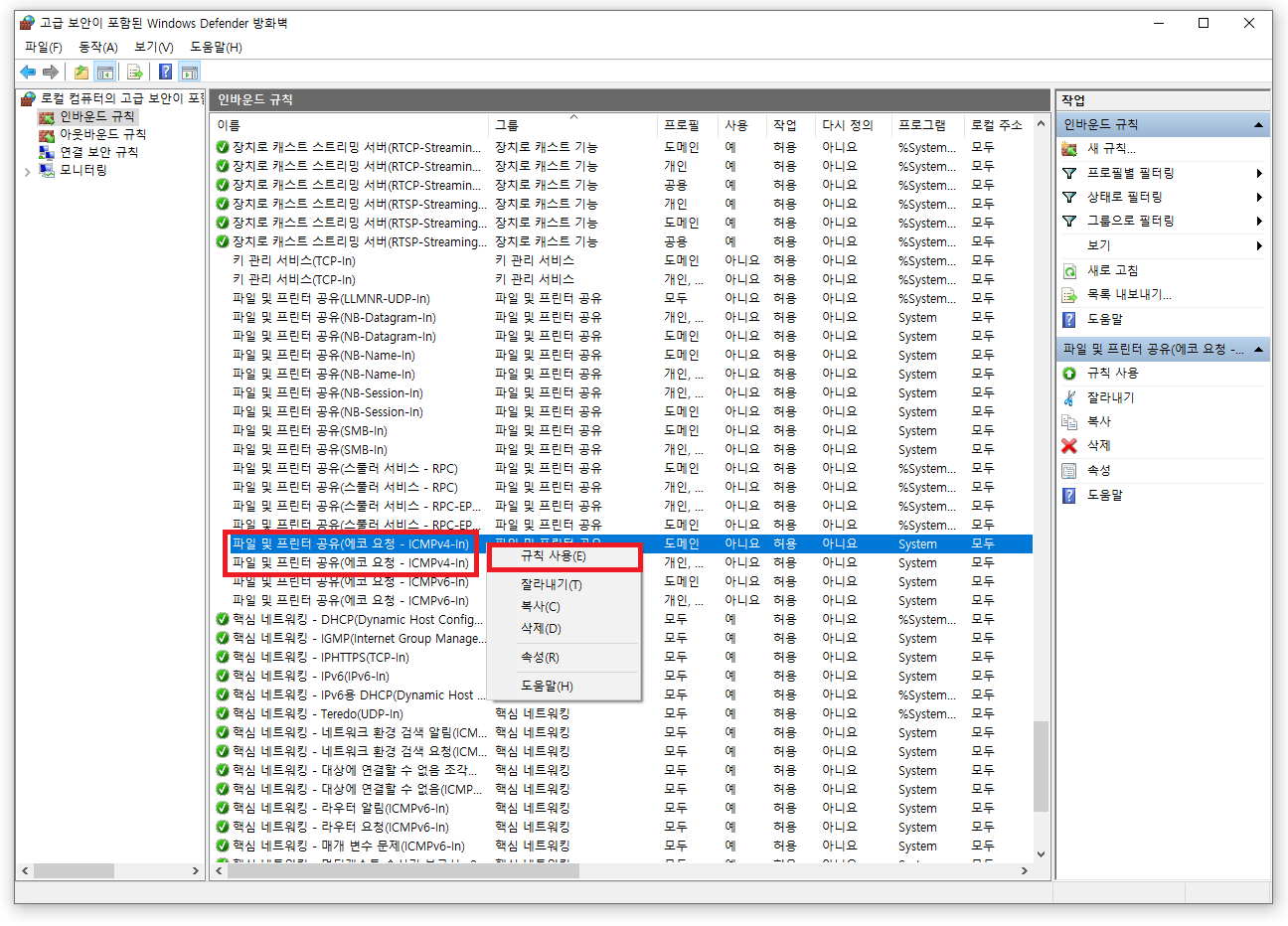Choose 규칙 사용(E) in the context menu
This screenshot has height=926, width=1288.
563,556
